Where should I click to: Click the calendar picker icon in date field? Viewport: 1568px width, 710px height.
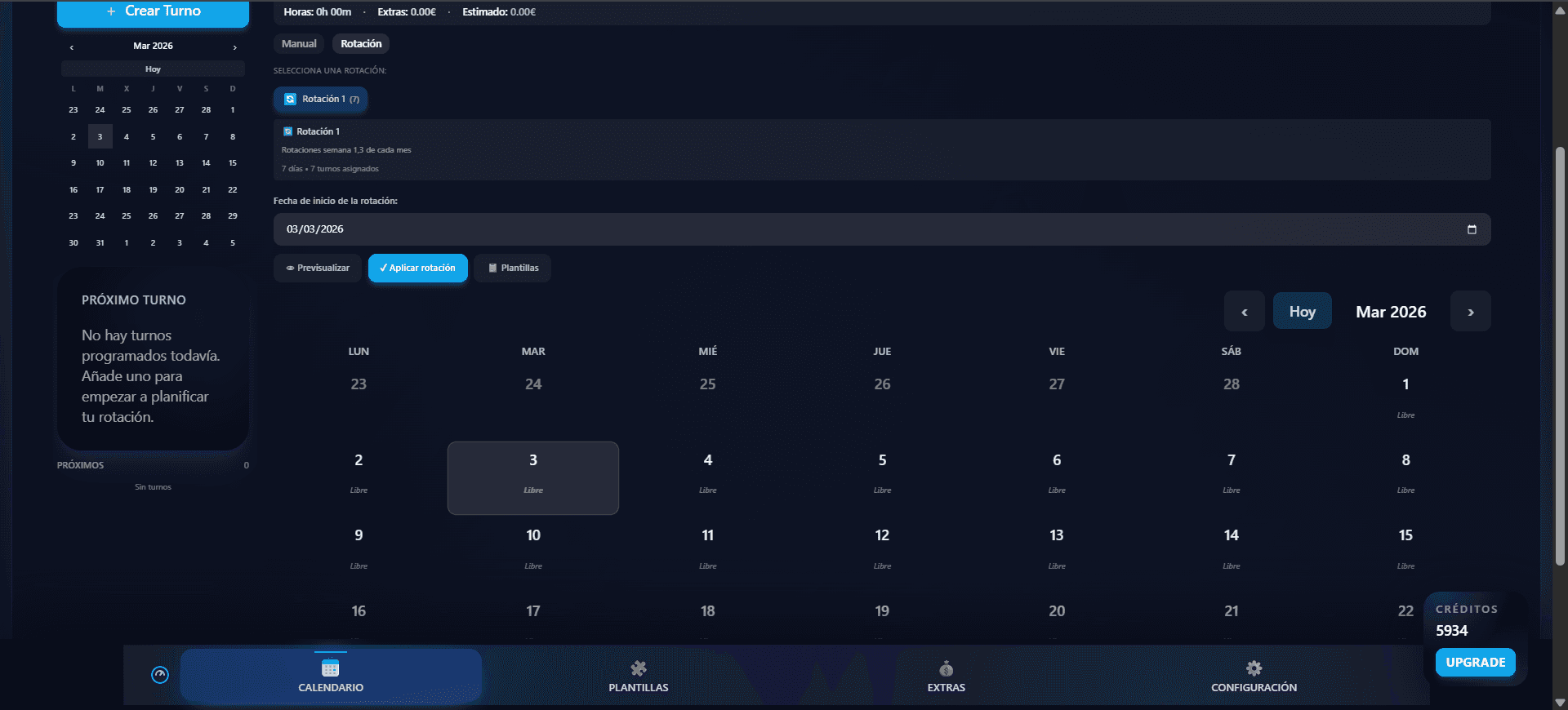click(1472, 229)
